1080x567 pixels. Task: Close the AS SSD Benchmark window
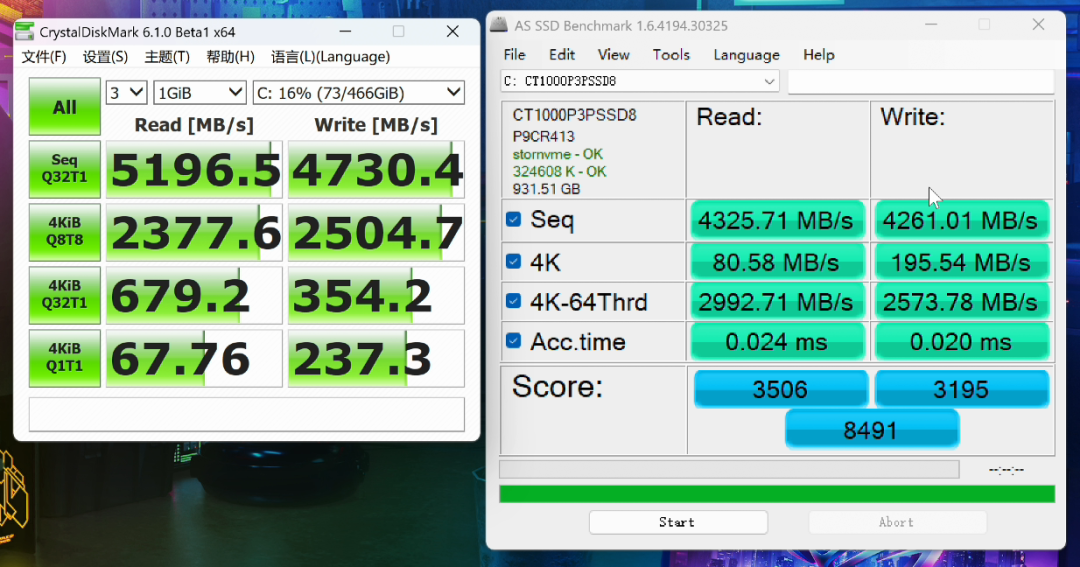[x=1038, y=25]
